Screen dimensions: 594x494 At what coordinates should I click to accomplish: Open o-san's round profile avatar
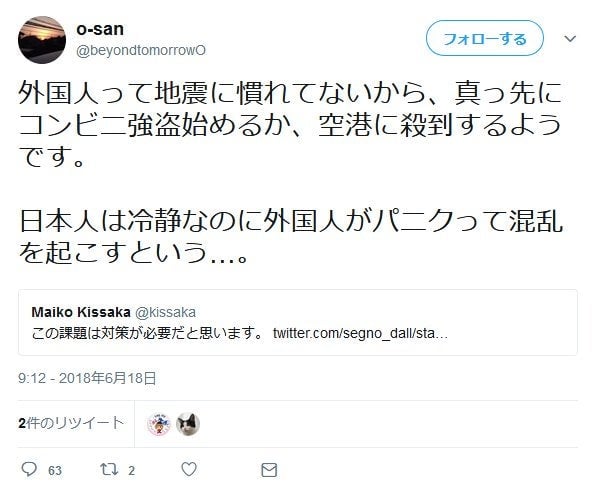(42, 40)
